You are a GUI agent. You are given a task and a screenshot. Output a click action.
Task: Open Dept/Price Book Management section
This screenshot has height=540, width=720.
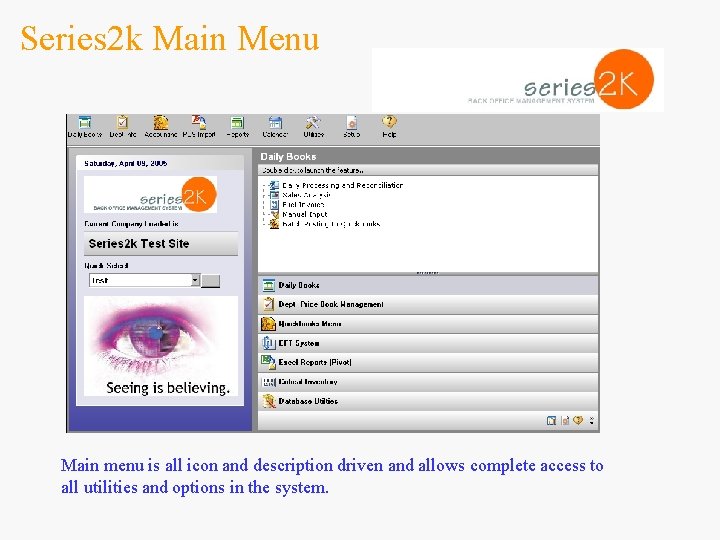coord(428,304)
